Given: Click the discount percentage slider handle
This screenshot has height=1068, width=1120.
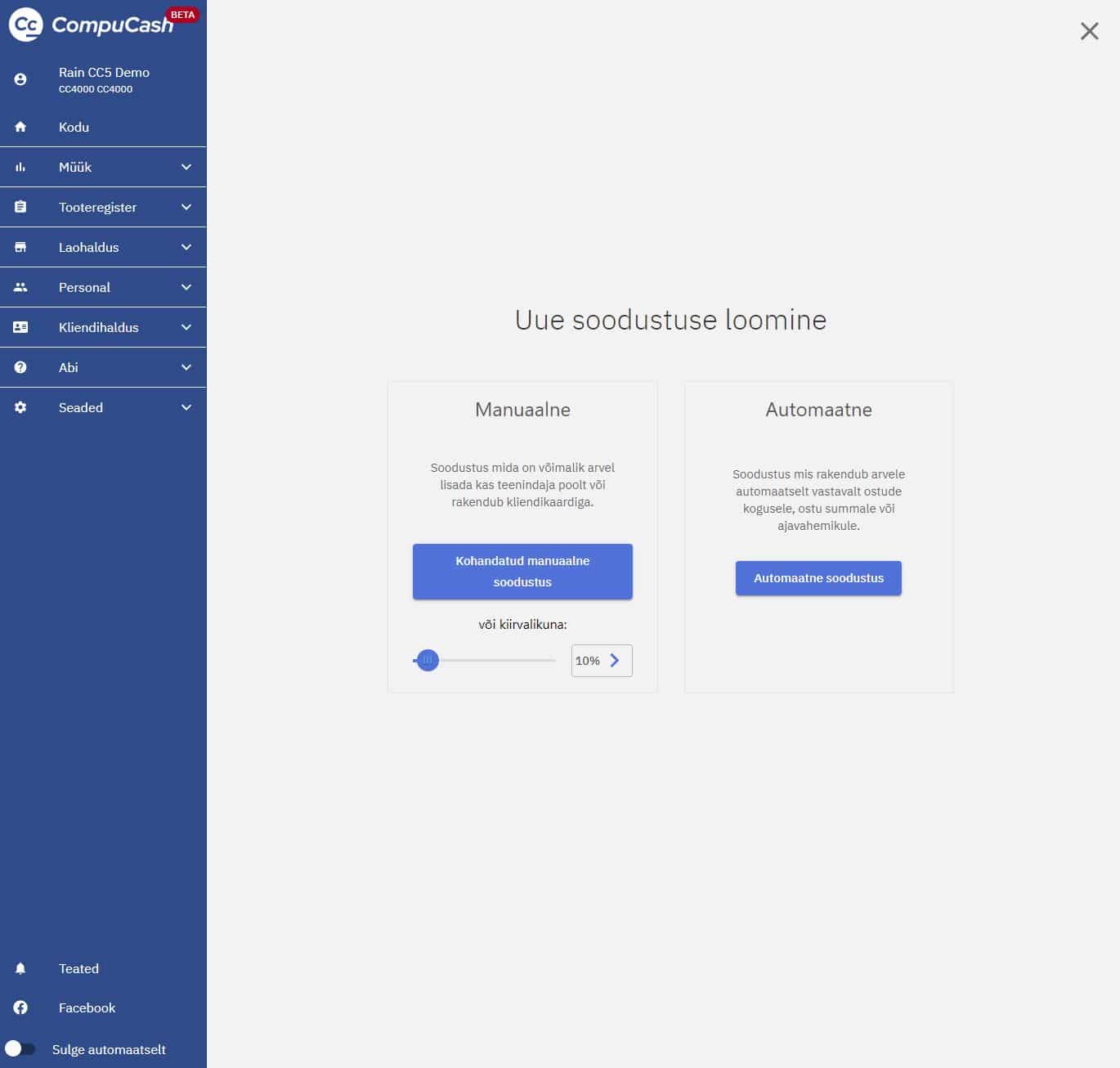Looking at the screenshot, I should tap(428, 660).
